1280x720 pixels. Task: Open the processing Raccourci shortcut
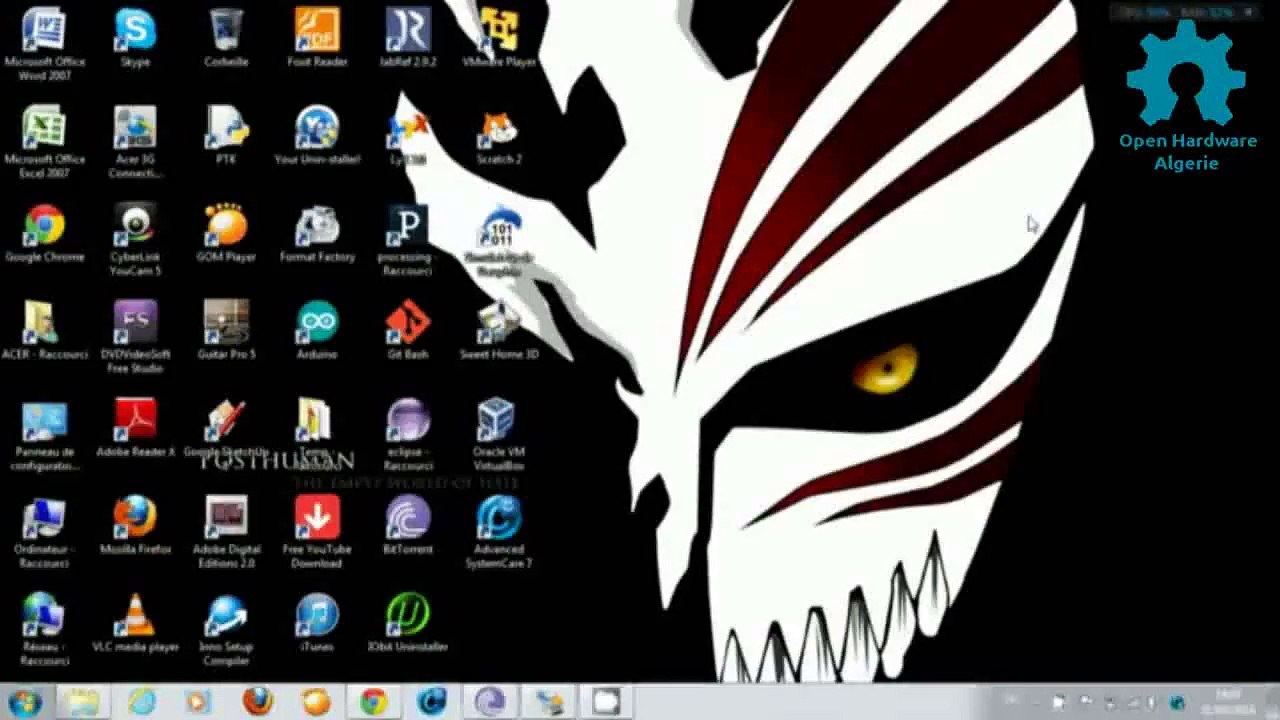pos(408,239)
